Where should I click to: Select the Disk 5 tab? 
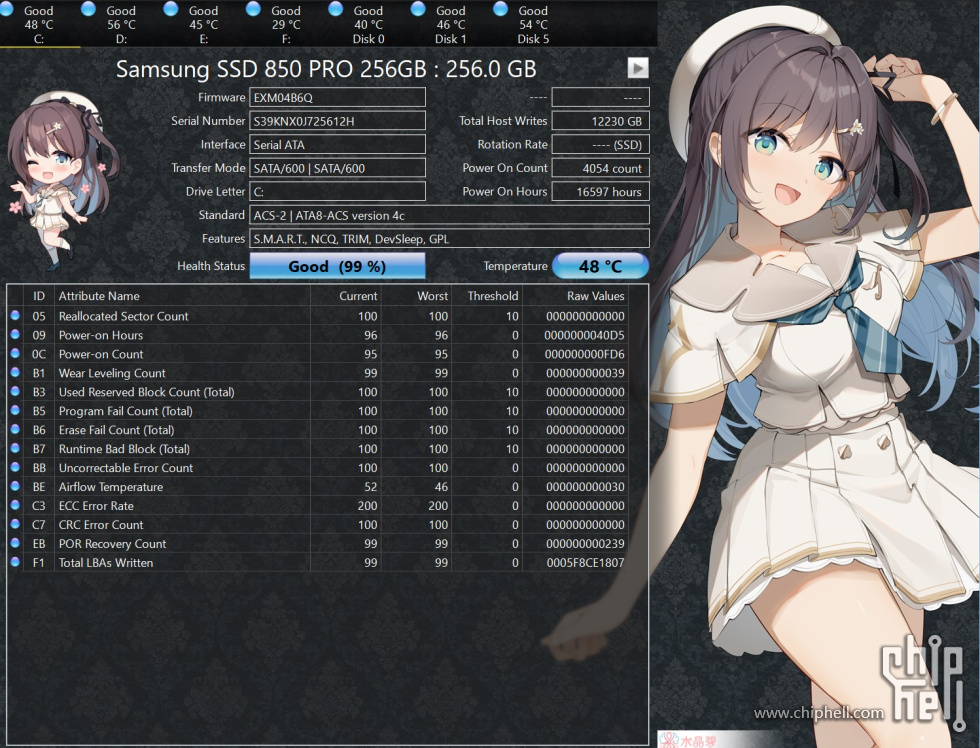533,24
